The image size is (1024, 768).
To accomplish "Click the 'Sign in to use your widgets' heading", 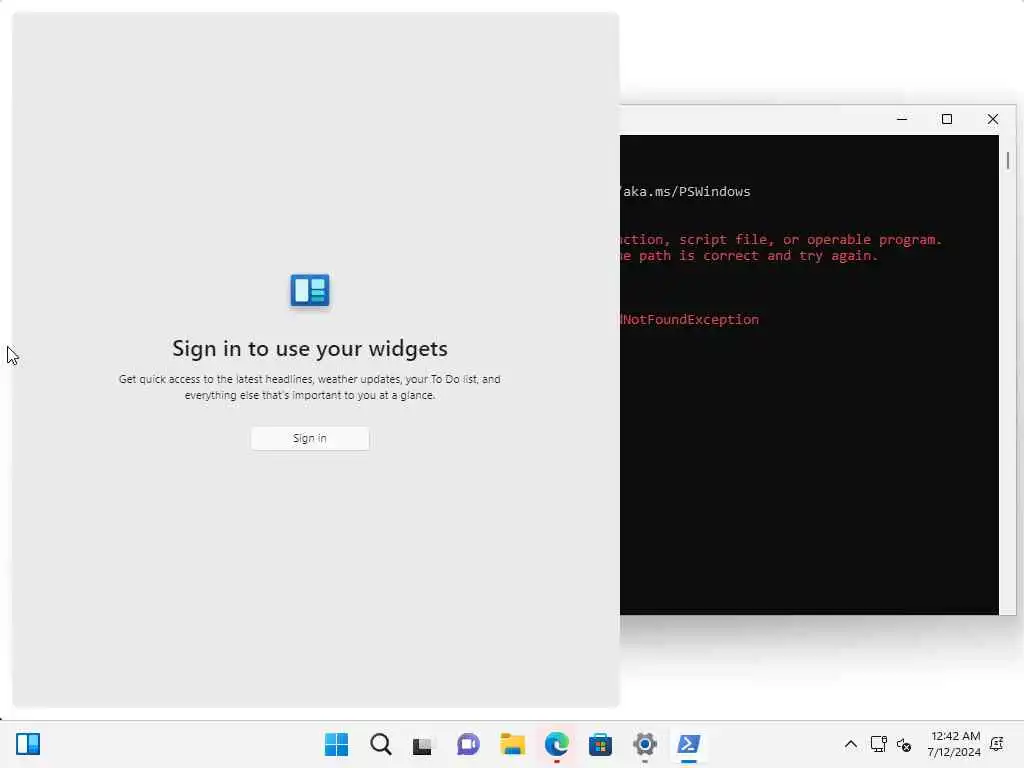I will pos(310,349).
